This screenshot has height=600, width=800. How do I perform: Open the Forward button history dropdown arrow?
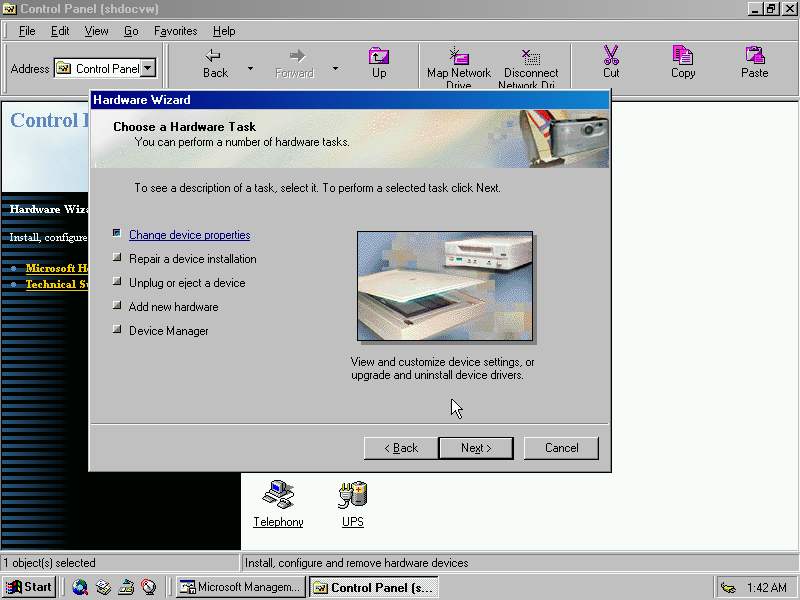tap(335, 69)
